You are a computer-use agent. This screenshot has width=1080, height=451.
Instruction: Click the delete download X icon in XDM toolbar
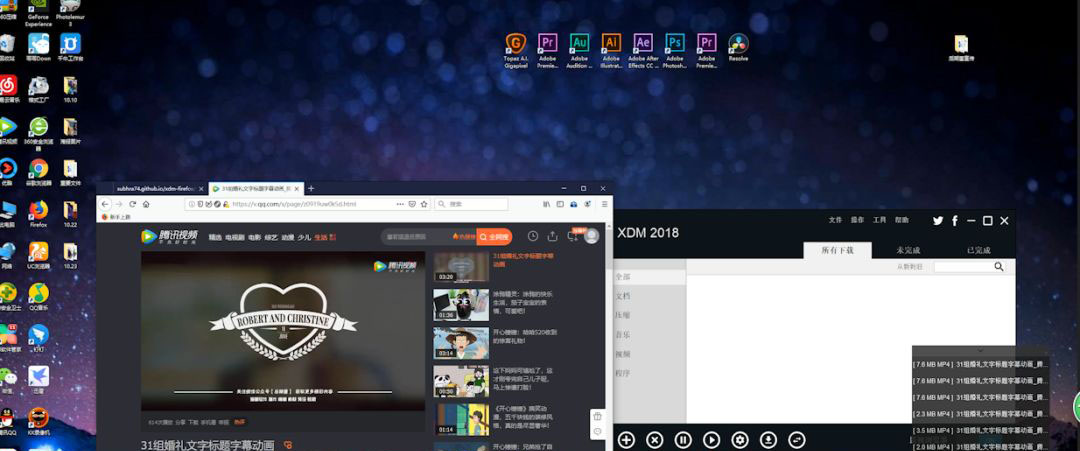[x=655, y=440]
